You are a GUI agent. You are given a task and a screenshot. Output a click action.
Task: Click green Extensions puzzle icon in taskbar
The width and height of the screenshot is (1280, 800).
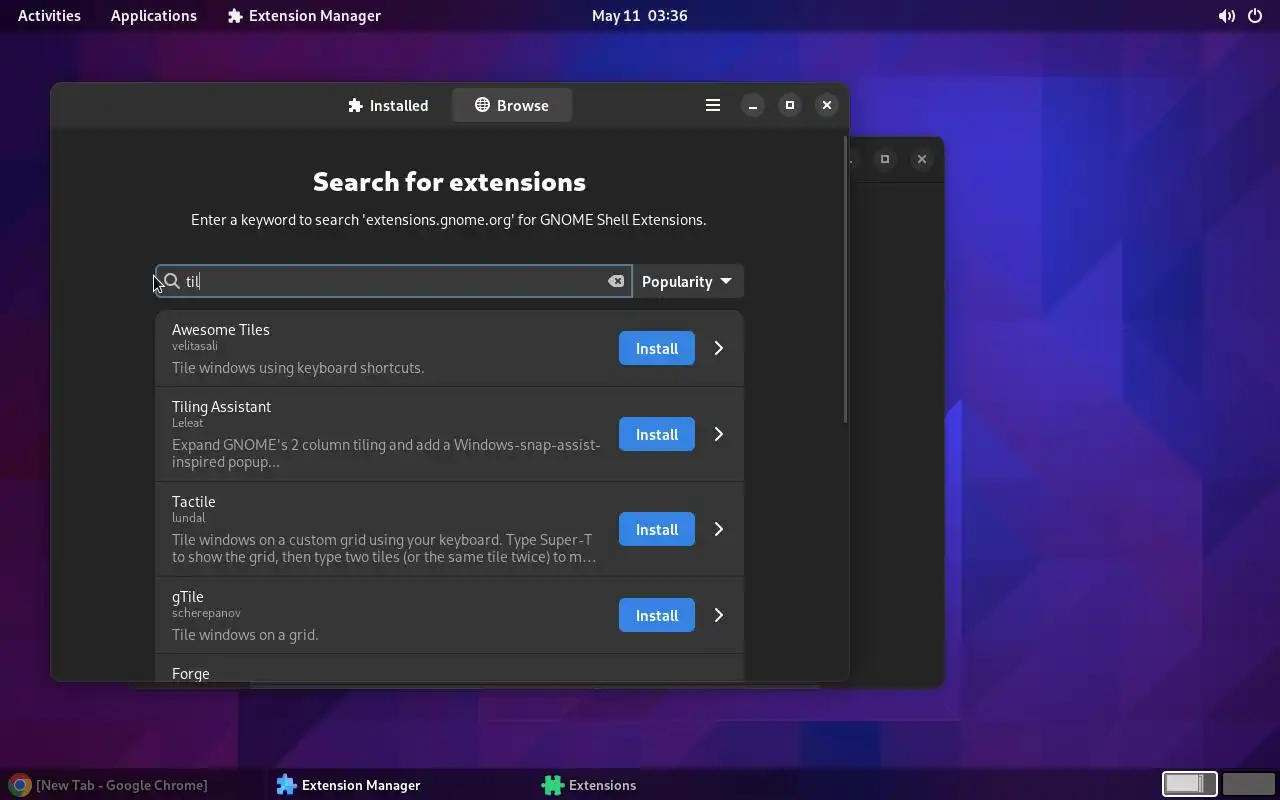(552, 785)
